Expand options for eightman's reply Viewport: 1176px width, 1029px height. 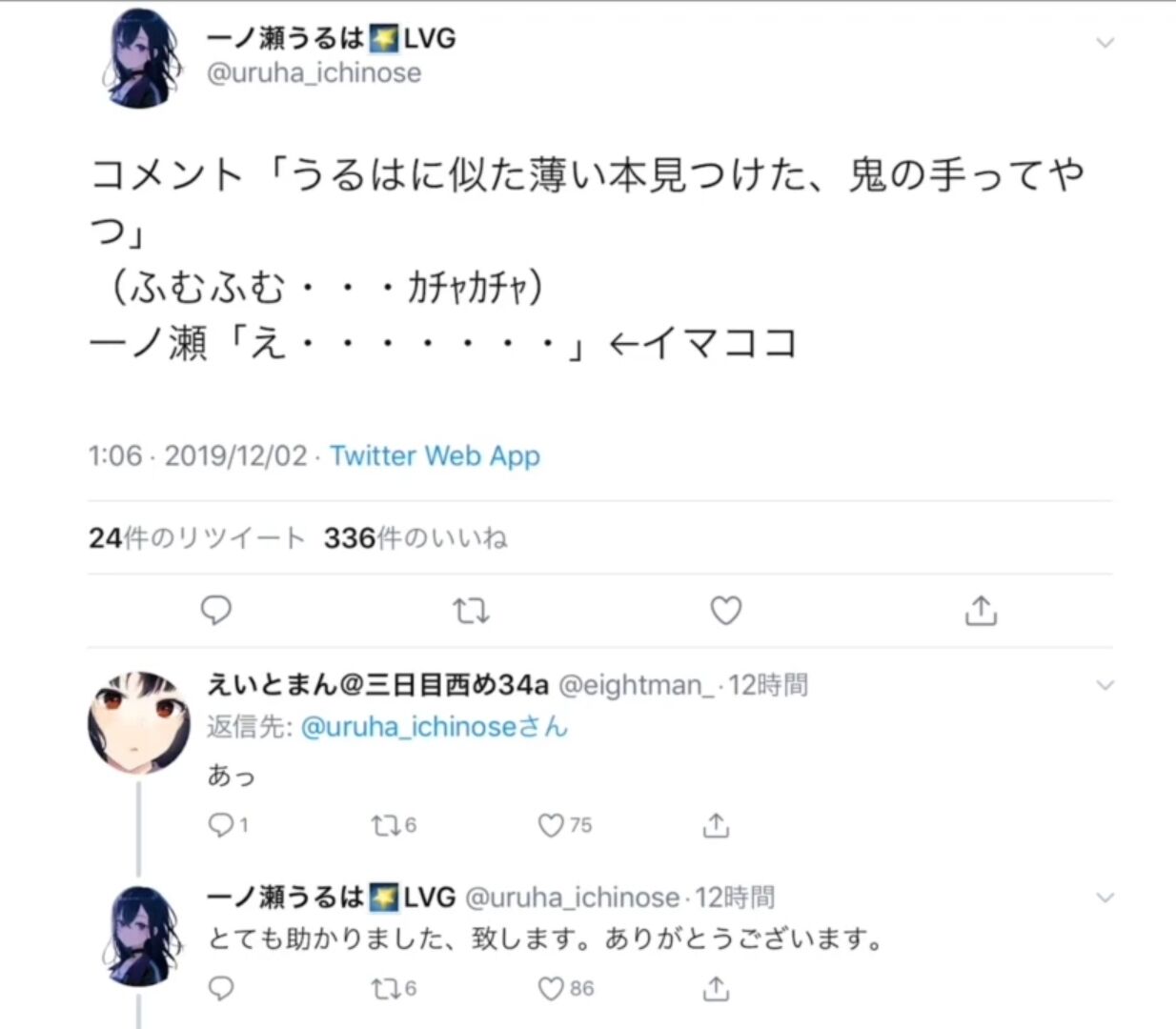pos(1105,685)
